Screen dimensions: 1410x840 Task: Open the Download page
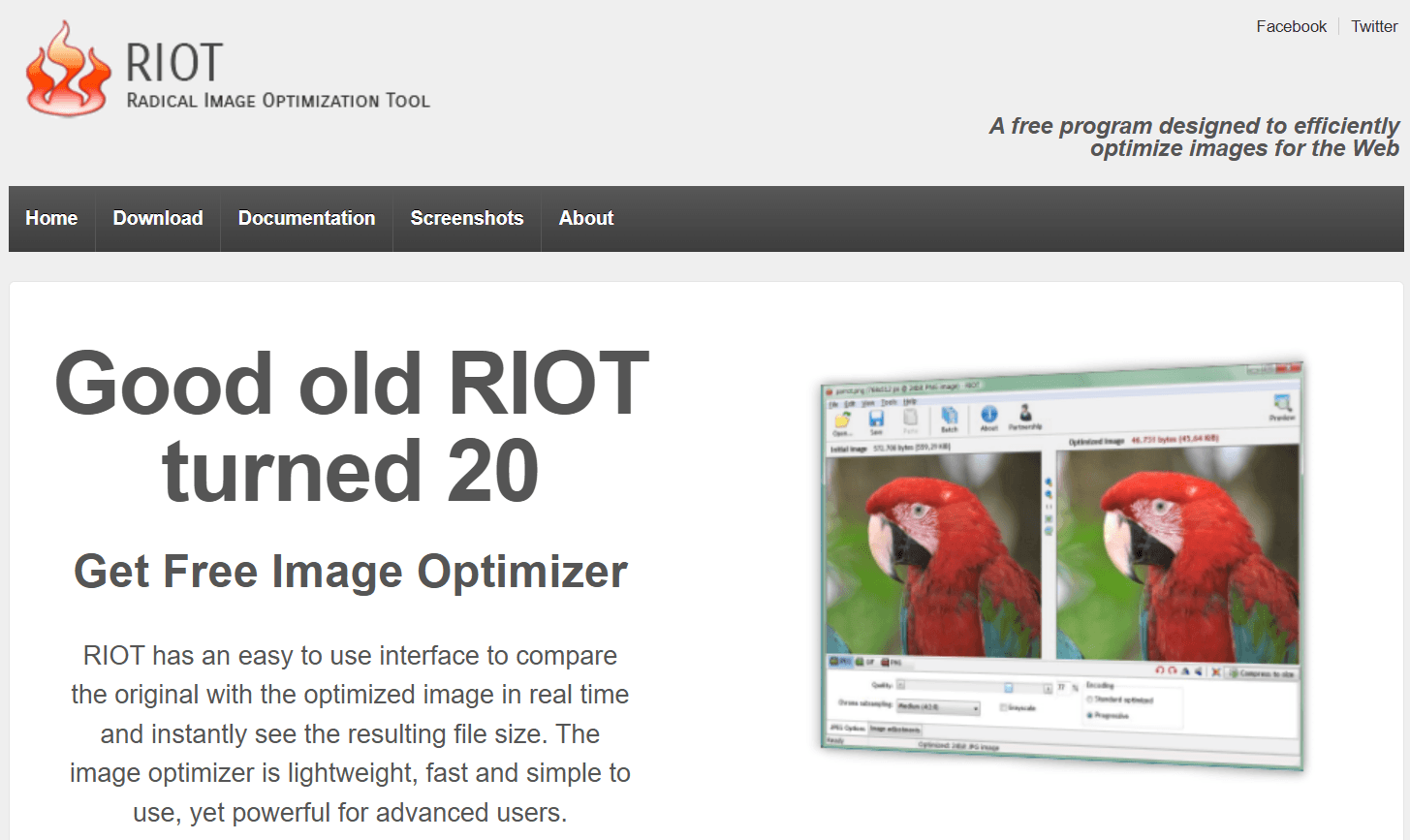(158, 219)
